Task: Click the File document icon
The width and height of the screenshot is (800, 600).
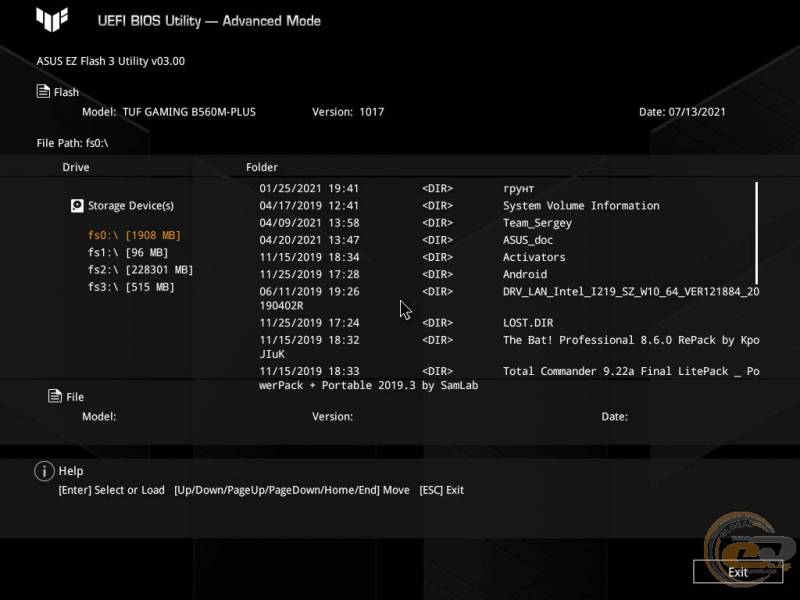Action: [55, 396]
